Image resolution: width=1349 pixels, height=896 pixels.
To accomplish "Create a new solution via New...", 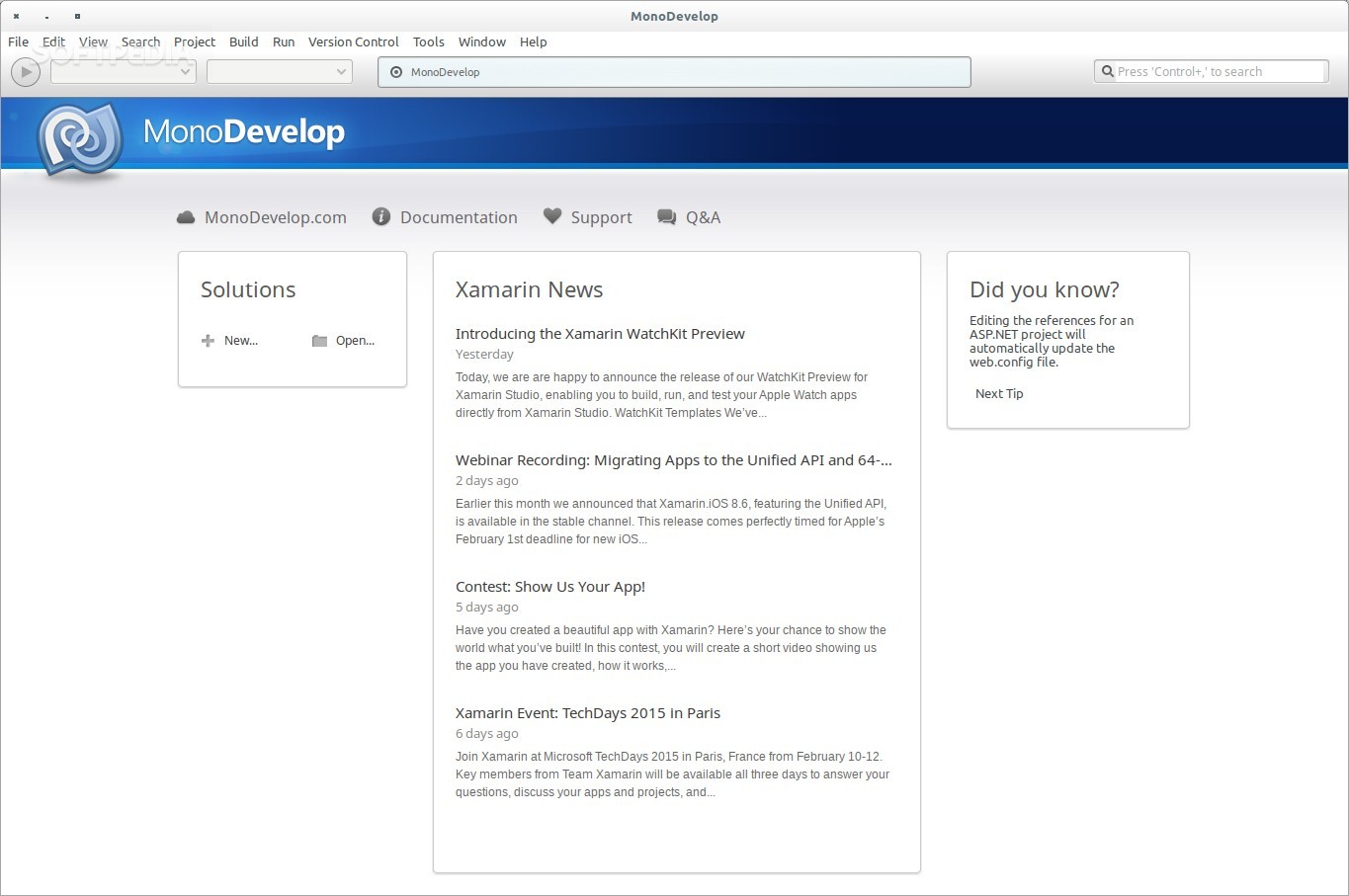I will coord(241,341).
